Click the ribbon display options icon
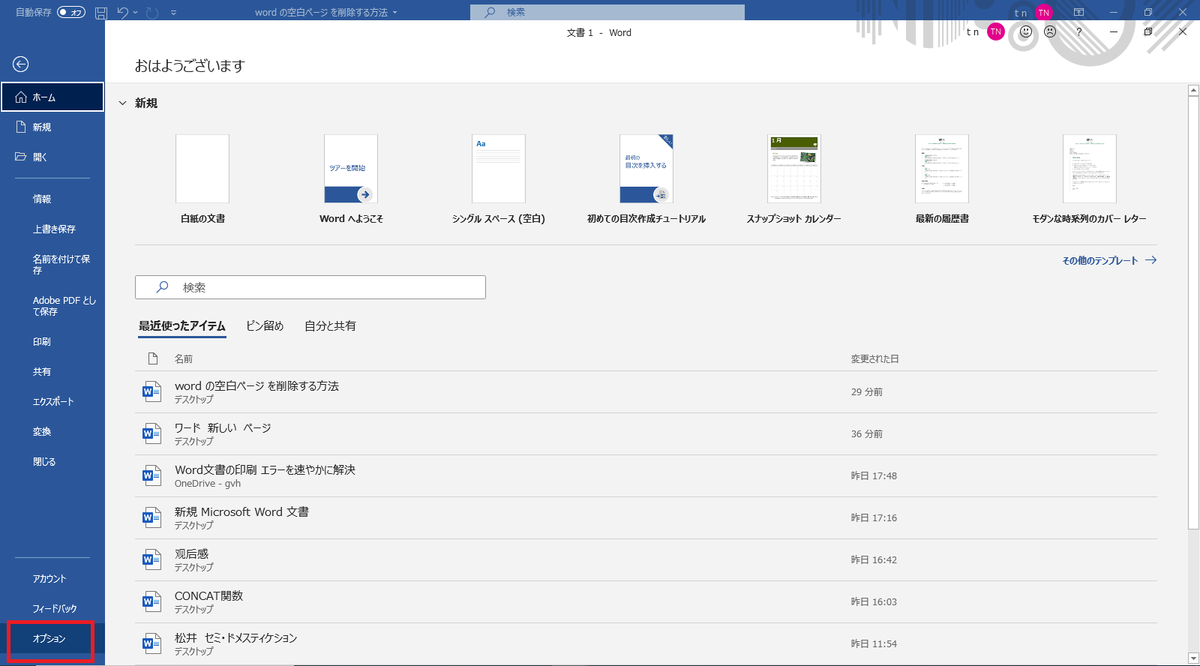 [1079, 12]
